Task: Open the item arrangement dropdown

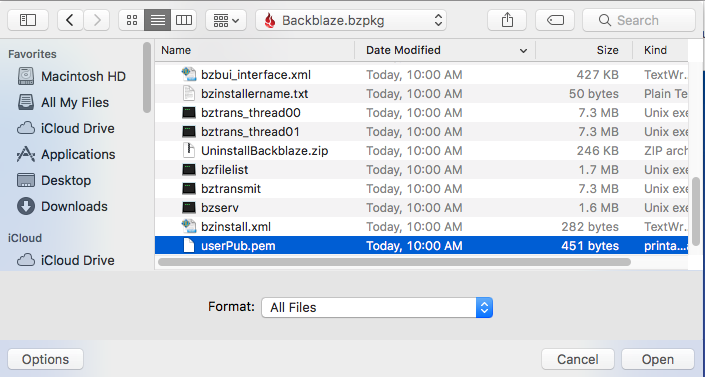Action: pos(226,20)
